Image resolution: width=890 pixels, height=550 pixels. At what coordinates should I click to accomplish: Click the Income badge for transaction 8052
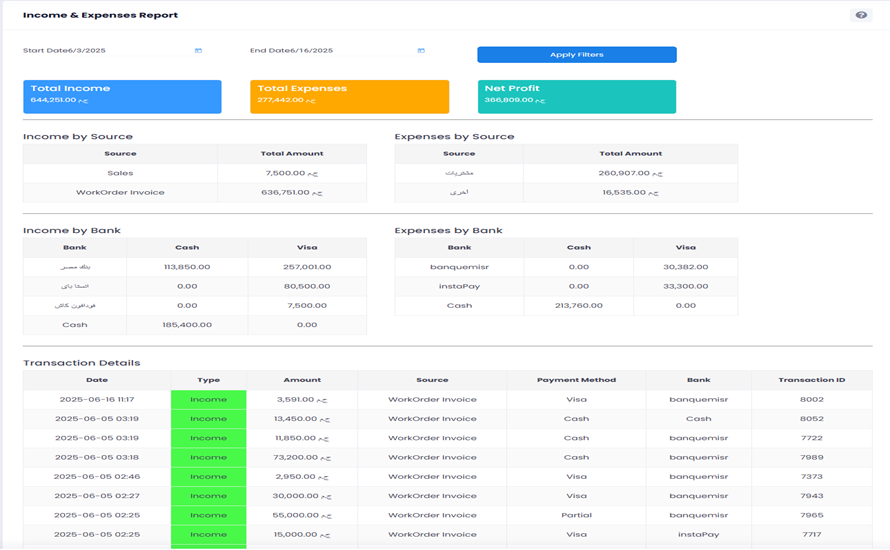tap(208, 419)
